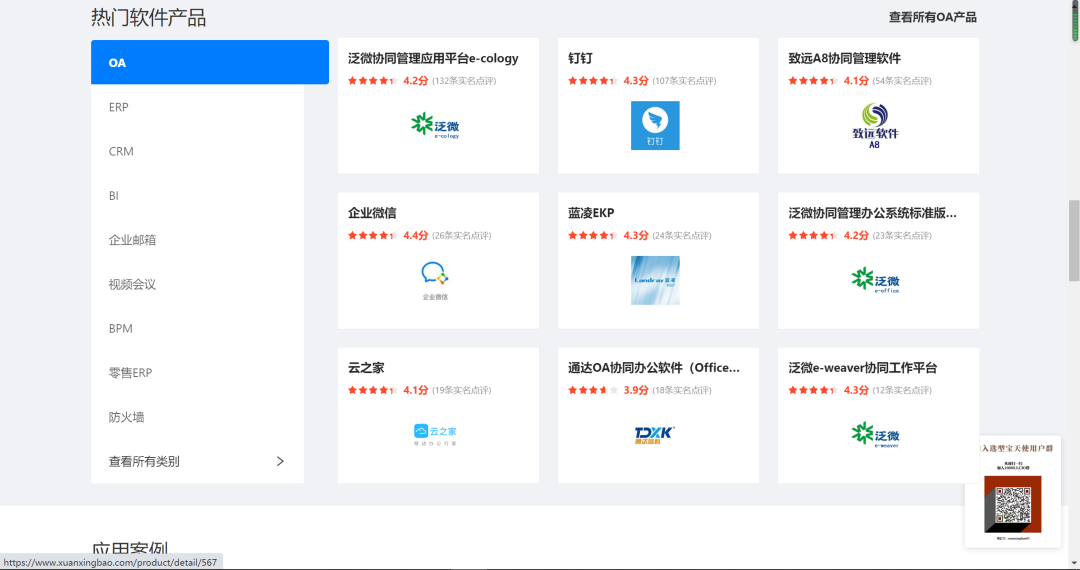
Task: Open 钉钉 product title
Action: click(580, 59)
